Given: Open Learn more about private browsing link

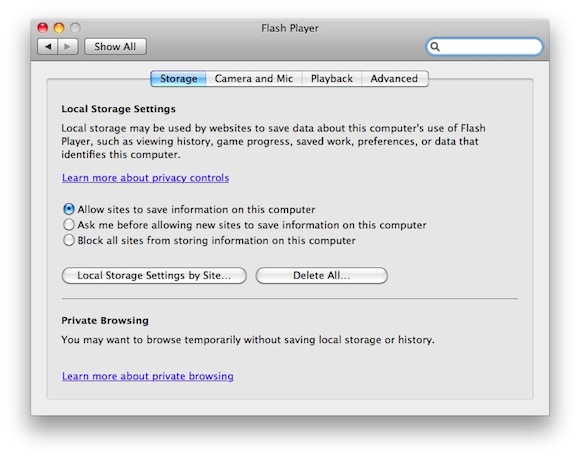Looking at the screenshot, I should pyautogui.click(x=148, y=376).
